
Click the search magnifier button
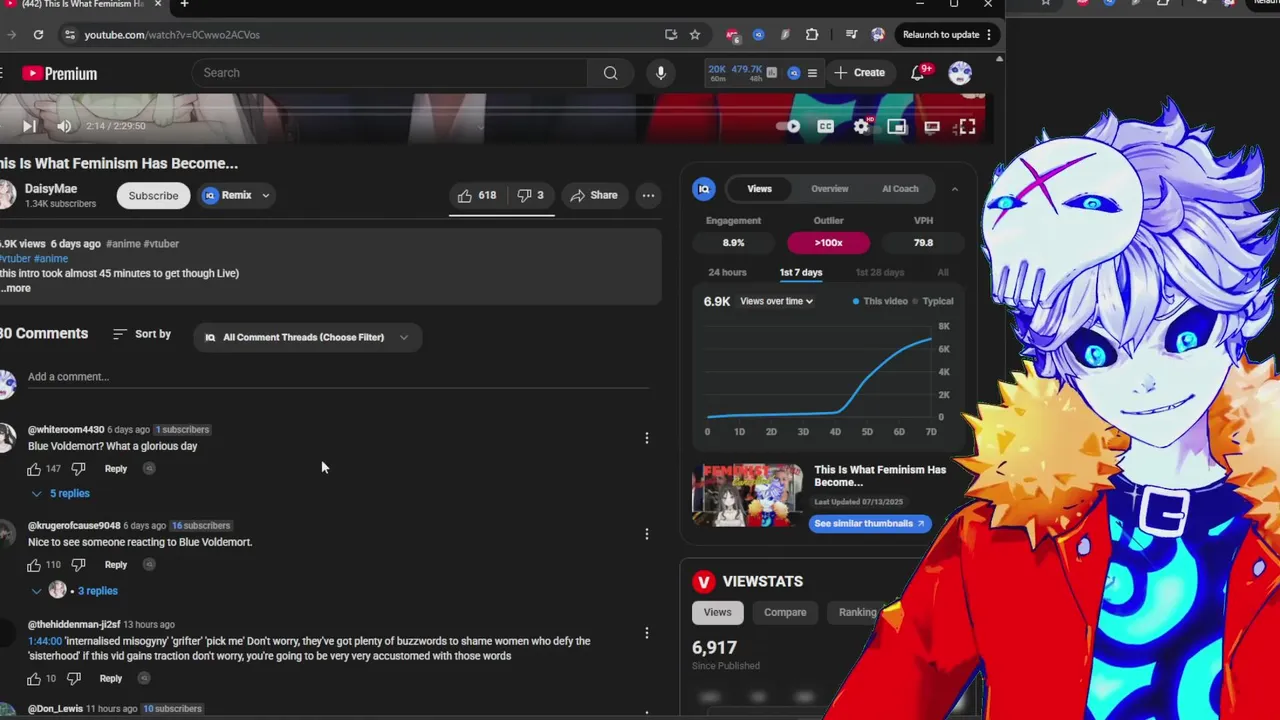click(610, 73)
